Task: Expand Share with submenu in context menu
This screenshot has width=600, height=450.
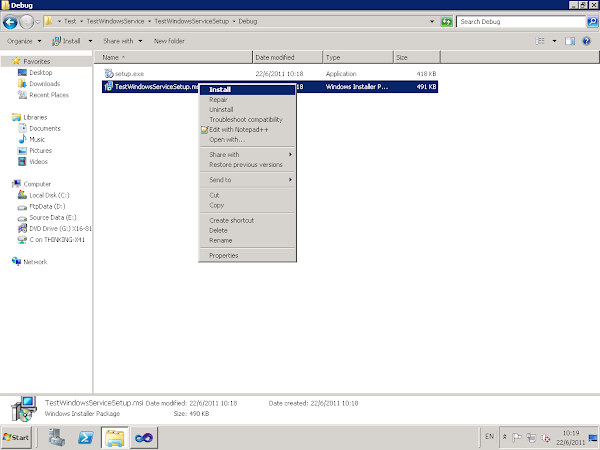Action: 248,155
